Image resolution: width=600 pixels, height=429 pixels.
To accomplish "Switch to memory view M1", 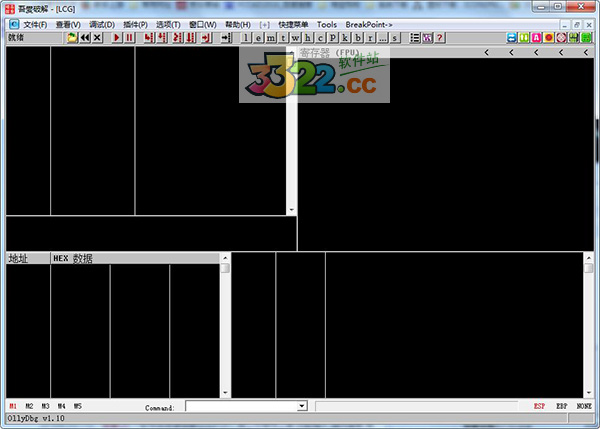I will (x=13, y=406).
